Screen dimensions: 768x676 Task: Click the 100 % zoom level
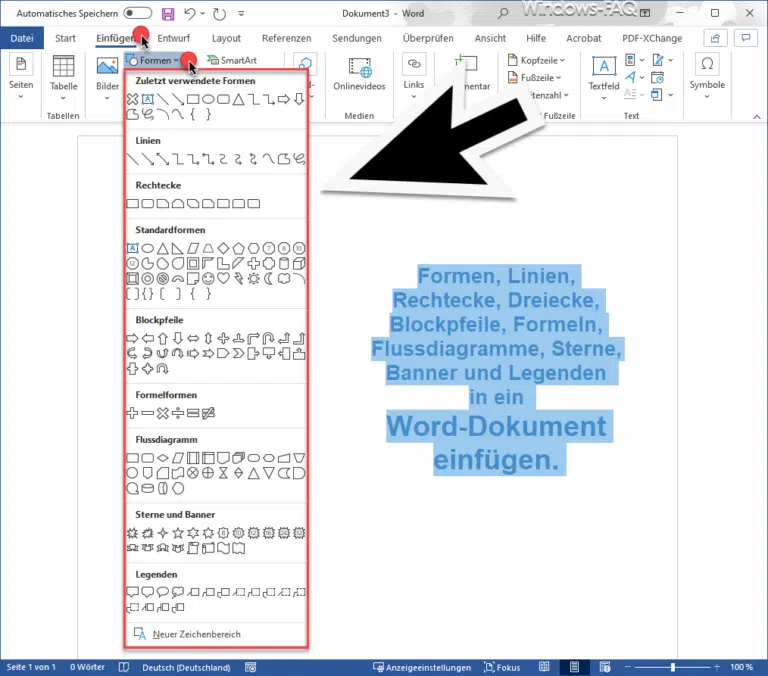(742, 667)
